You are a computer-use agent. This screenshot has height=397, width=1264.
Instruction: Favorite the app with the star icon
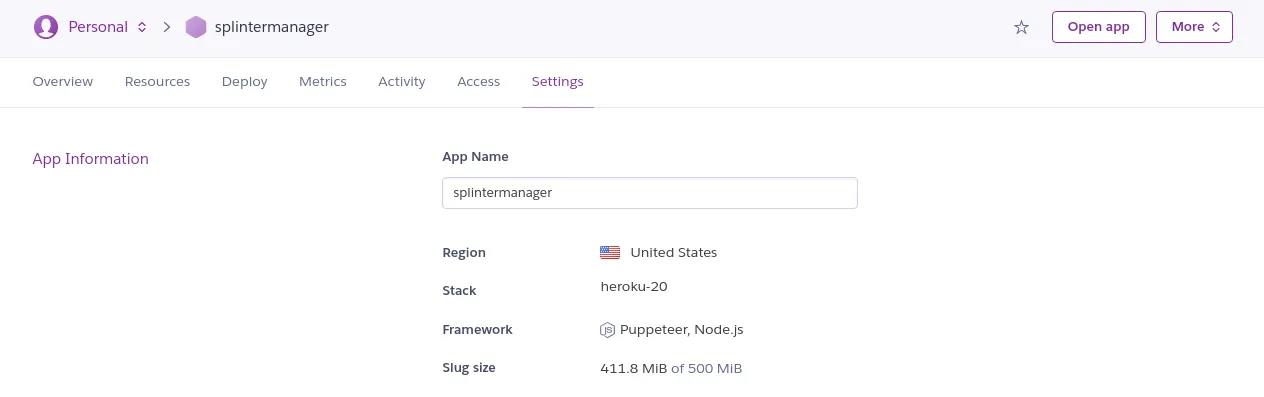click(x=1021, y=27)
